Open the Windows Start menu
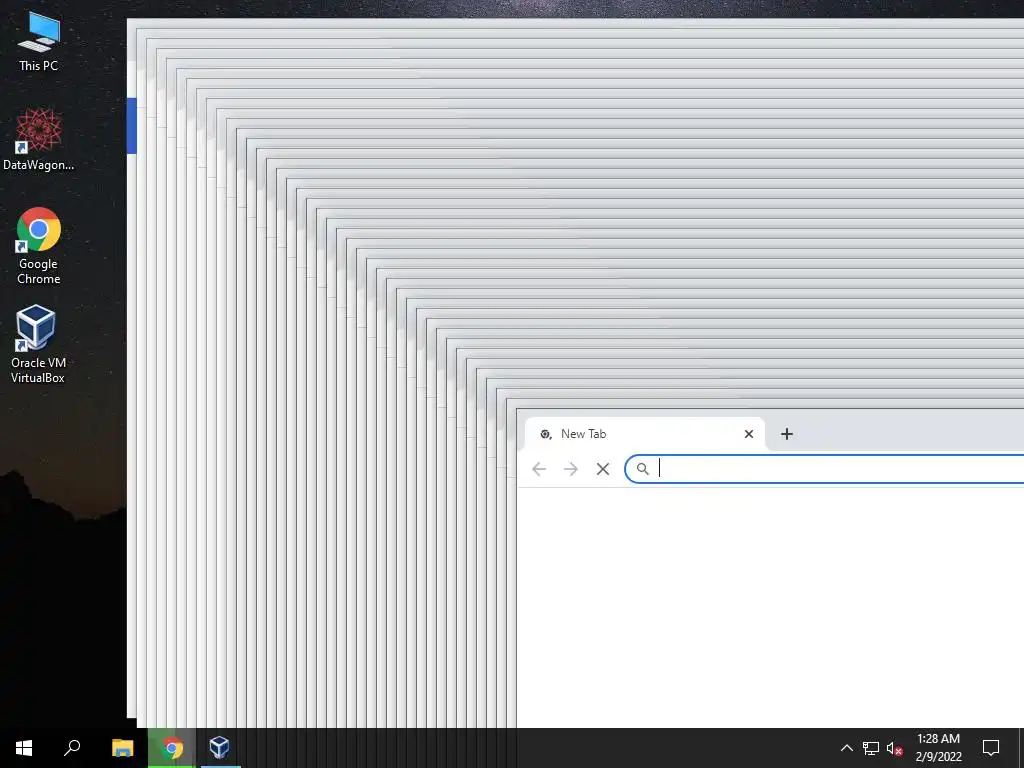Image resolution: width=1024 pixels, height=768 pixels. 24,748
